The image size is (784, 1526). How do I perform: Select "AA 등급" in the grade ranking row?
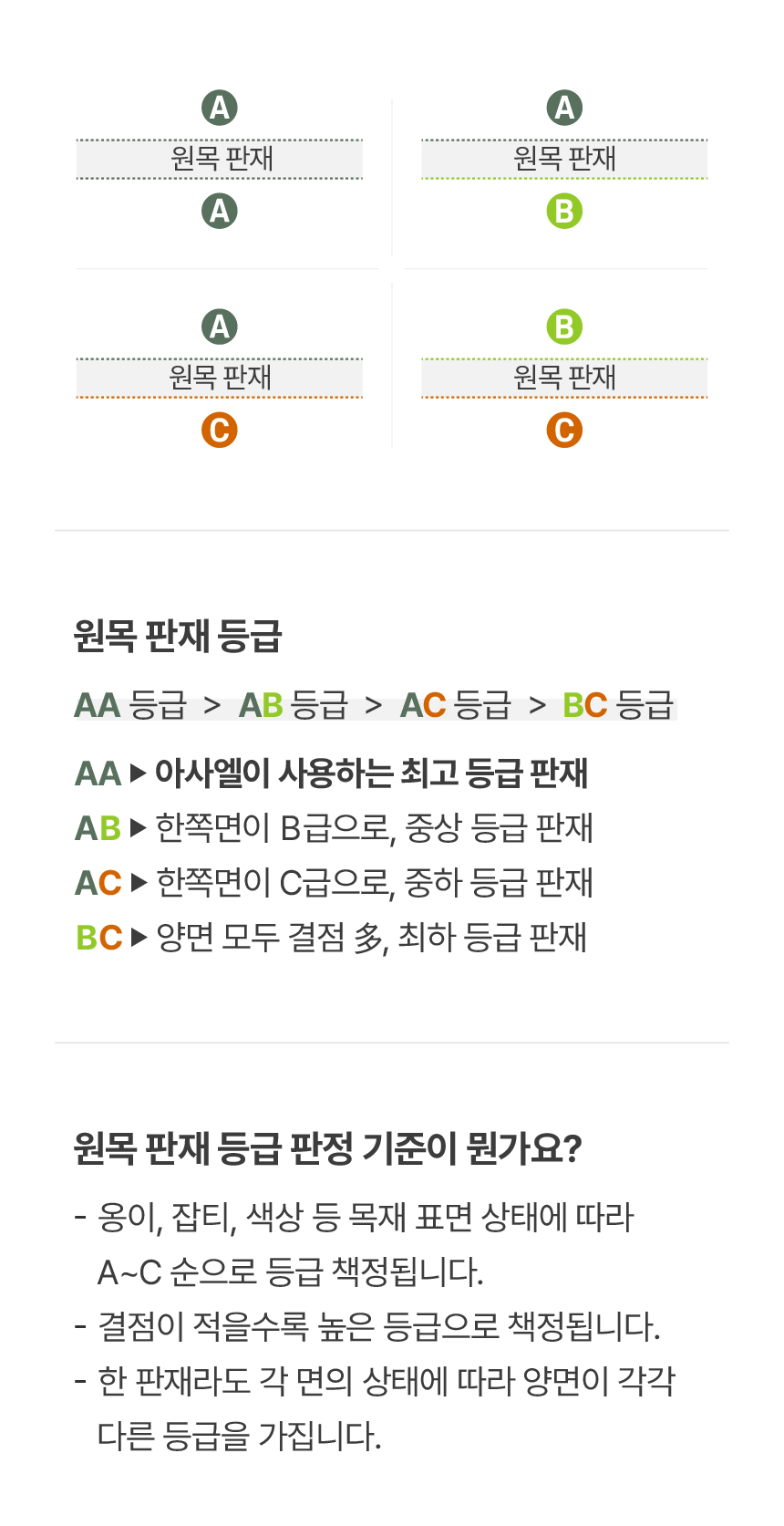[130, 705]
